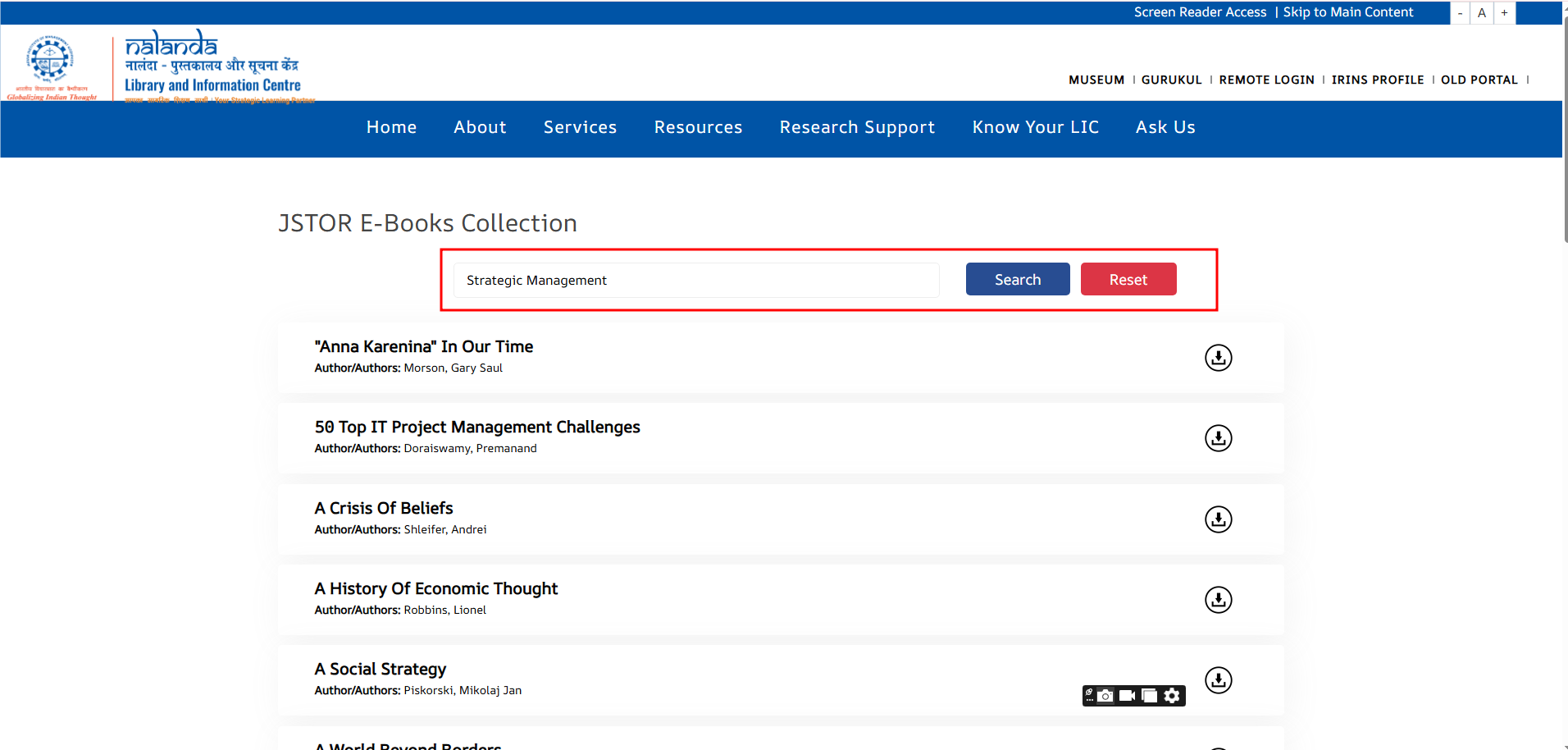Click the stacked windows icon in capture toolbar
Viewport: 1568px width, 750px height.
(x=1150, y=696)
